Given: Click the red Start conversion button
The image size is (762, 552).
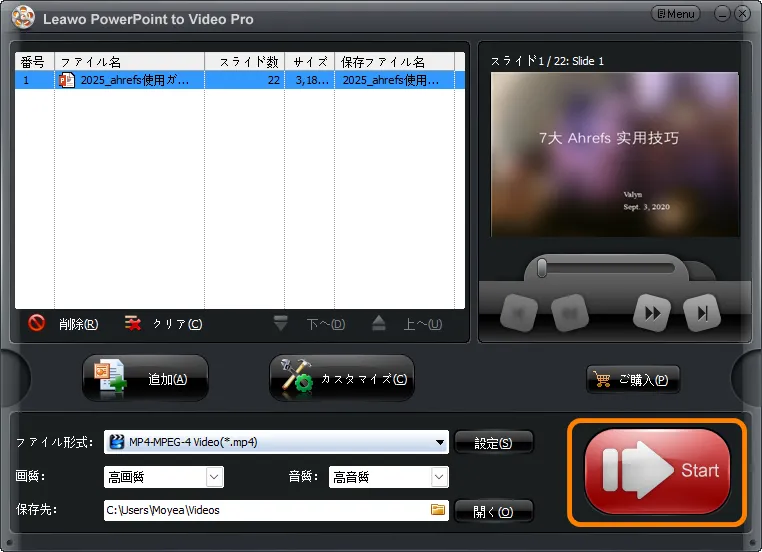Looking at the screenshot, I should (657, 471).
